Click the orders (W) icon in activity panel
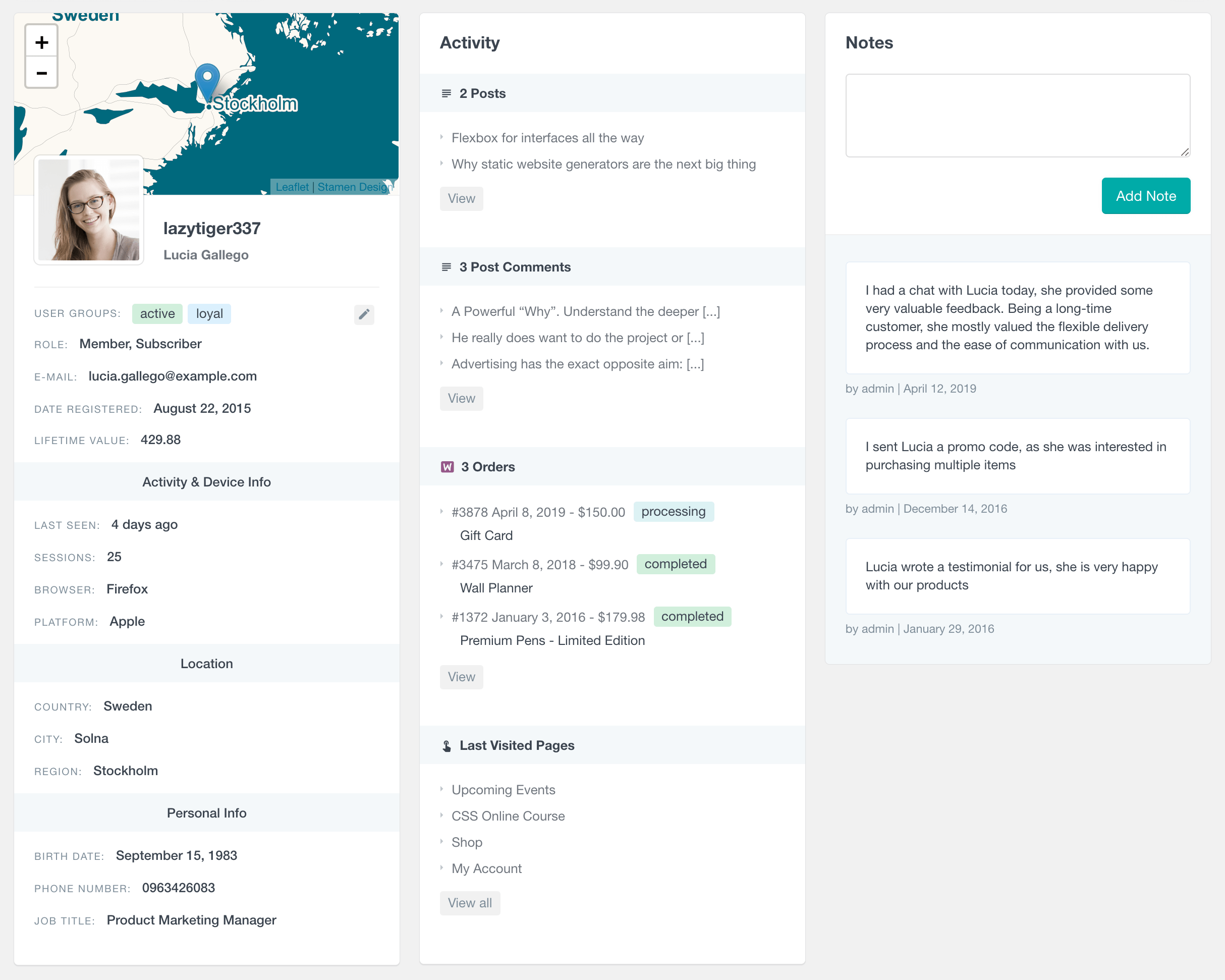 click(447, 467)
